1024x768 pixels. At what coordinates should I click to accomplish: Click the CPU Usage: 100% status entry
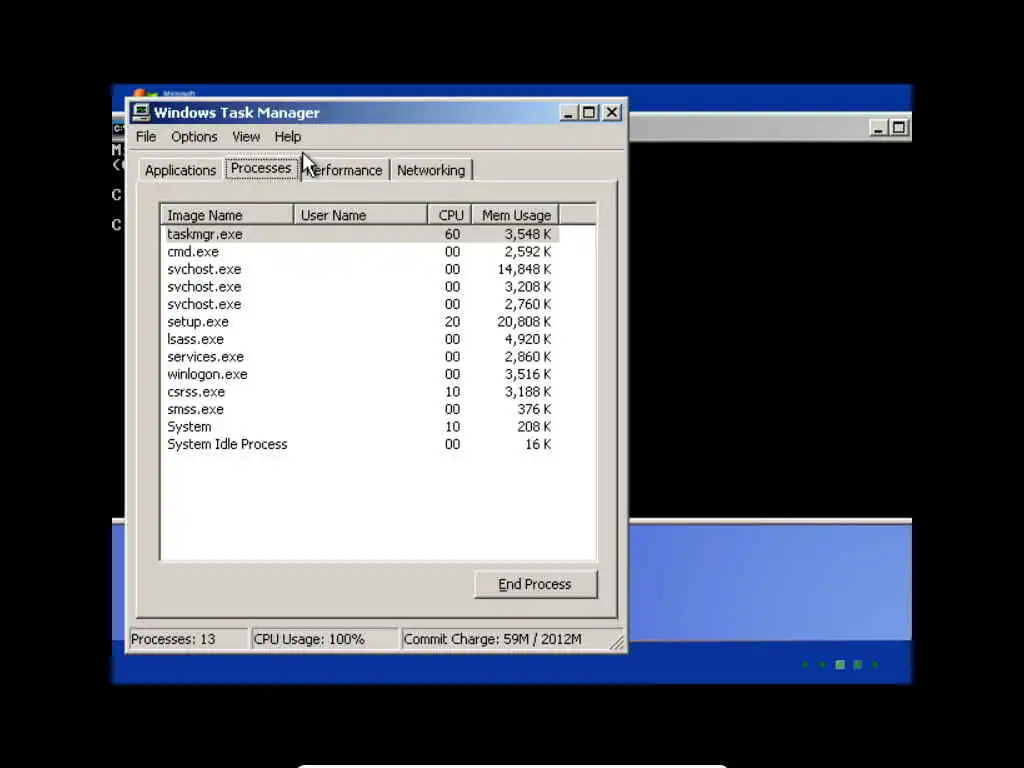325,639
